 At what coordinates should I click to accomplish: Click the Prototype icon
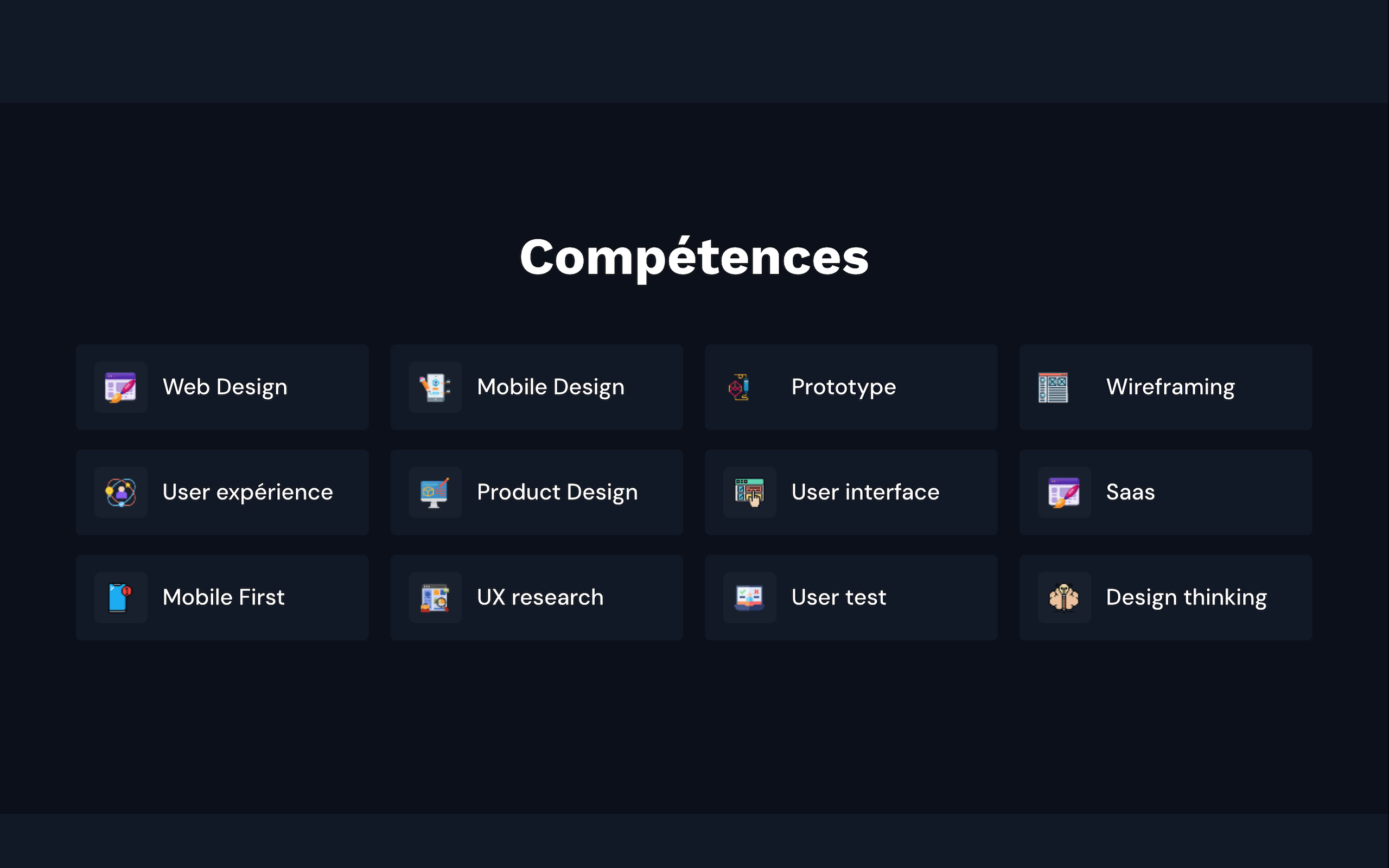point(738,387)
